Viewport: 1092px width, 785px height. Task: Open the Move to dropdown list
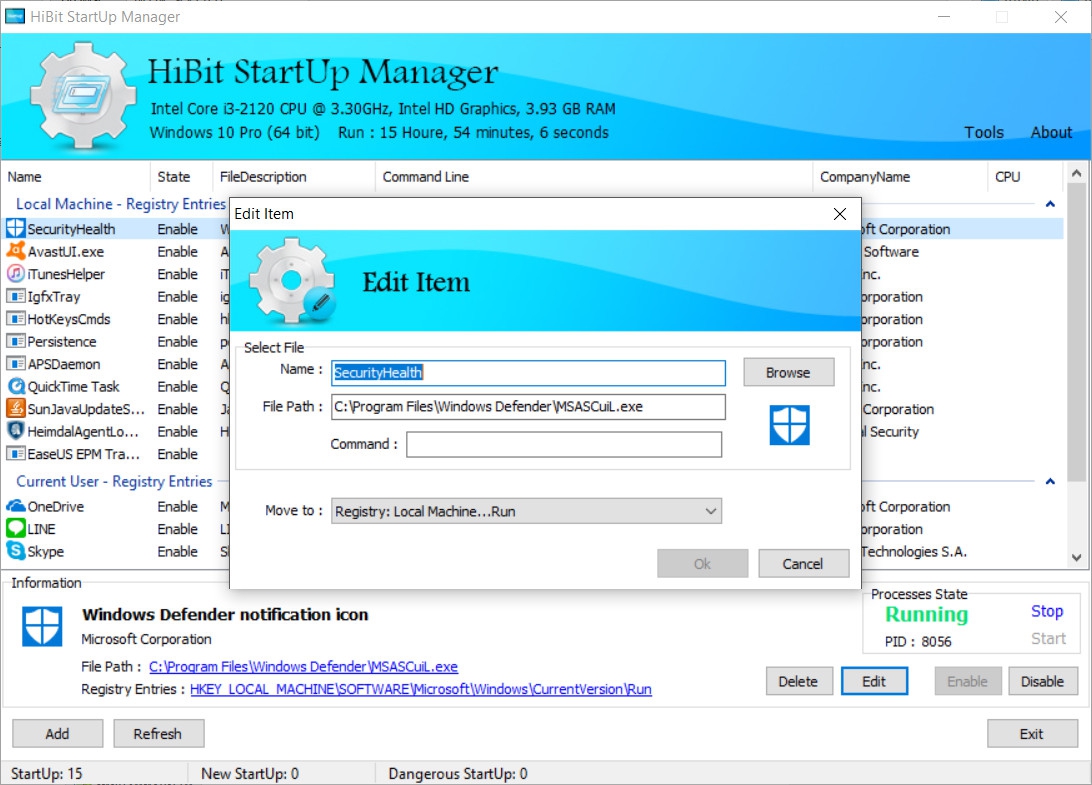pos(710,511)
